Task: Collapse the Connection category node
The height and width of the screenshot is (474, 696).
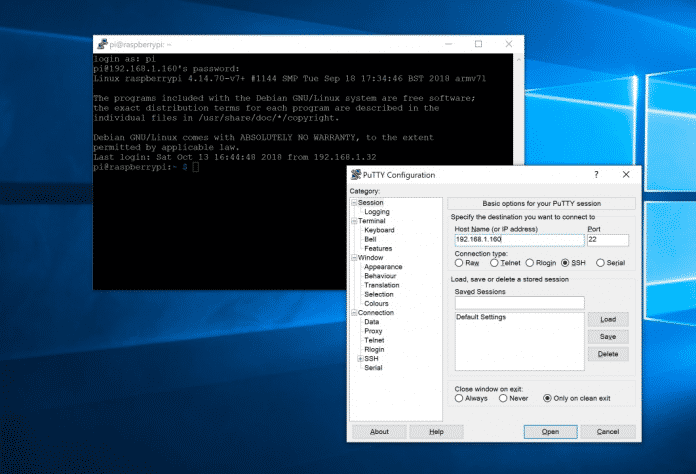Action: [353, 312]
